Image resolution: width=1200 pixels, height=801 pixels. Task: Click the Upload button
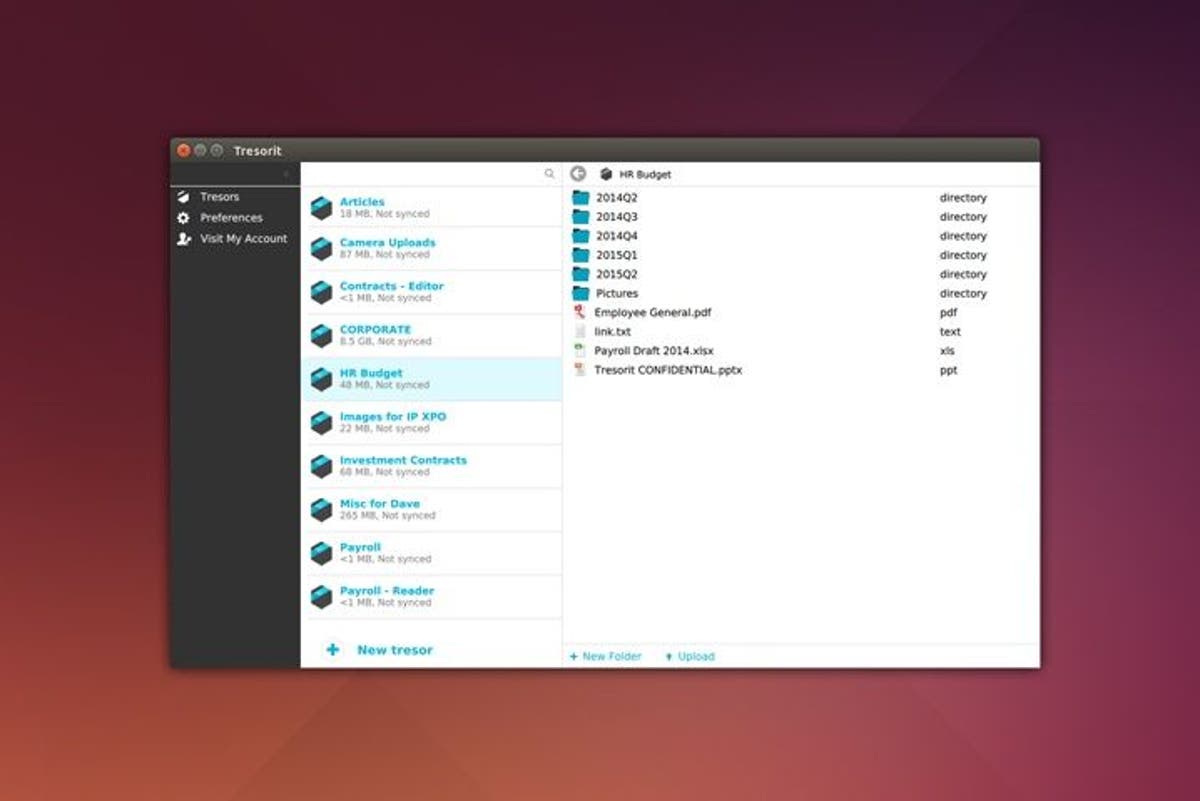[x=690, y=657]
